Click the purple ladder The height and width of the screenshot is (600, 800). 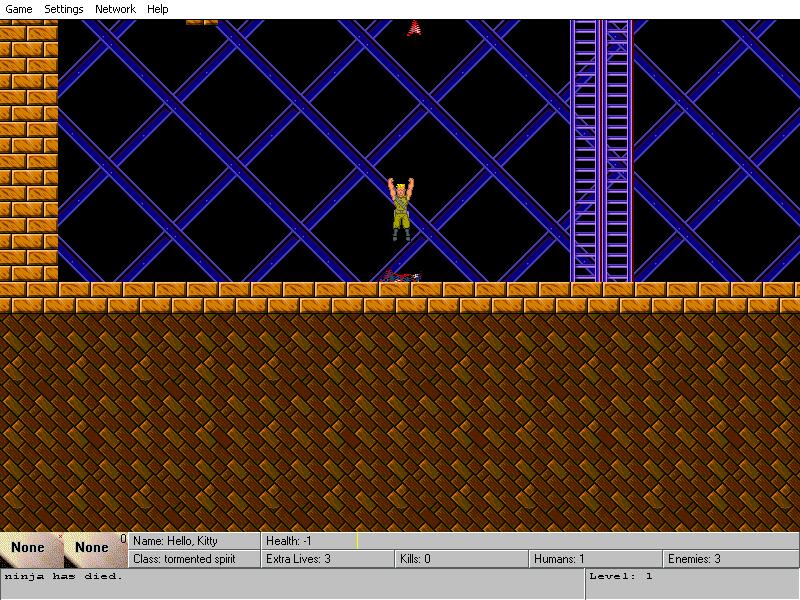[602, 151]
